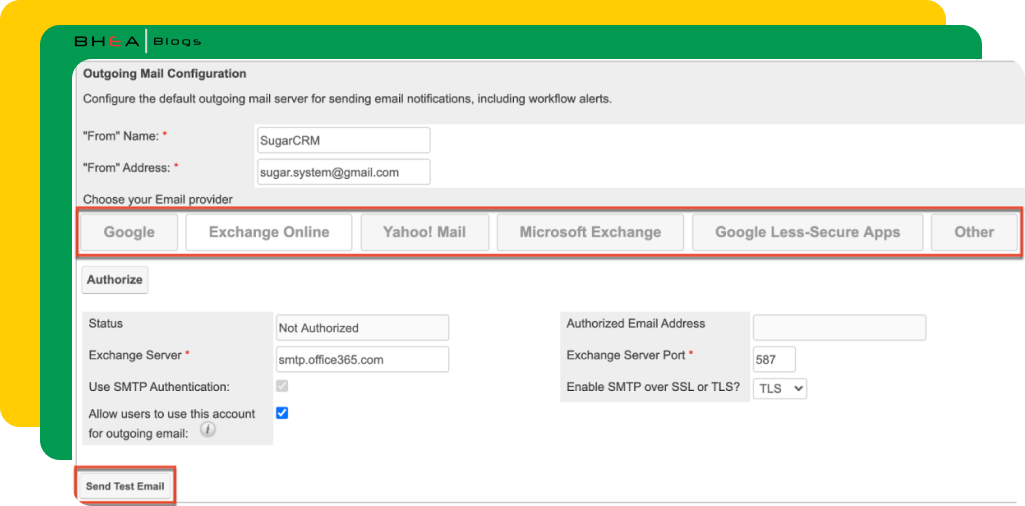Edit the "From" Address field
The image size is (1025, 506).
[x=344, y=172]
